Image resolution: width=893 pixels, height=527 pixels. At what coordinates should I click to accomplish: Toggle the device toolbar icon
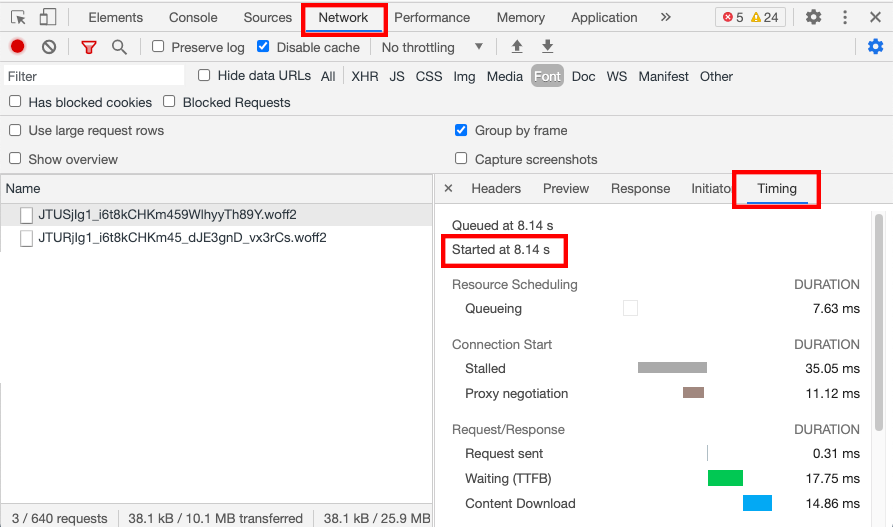coord(48,17)
